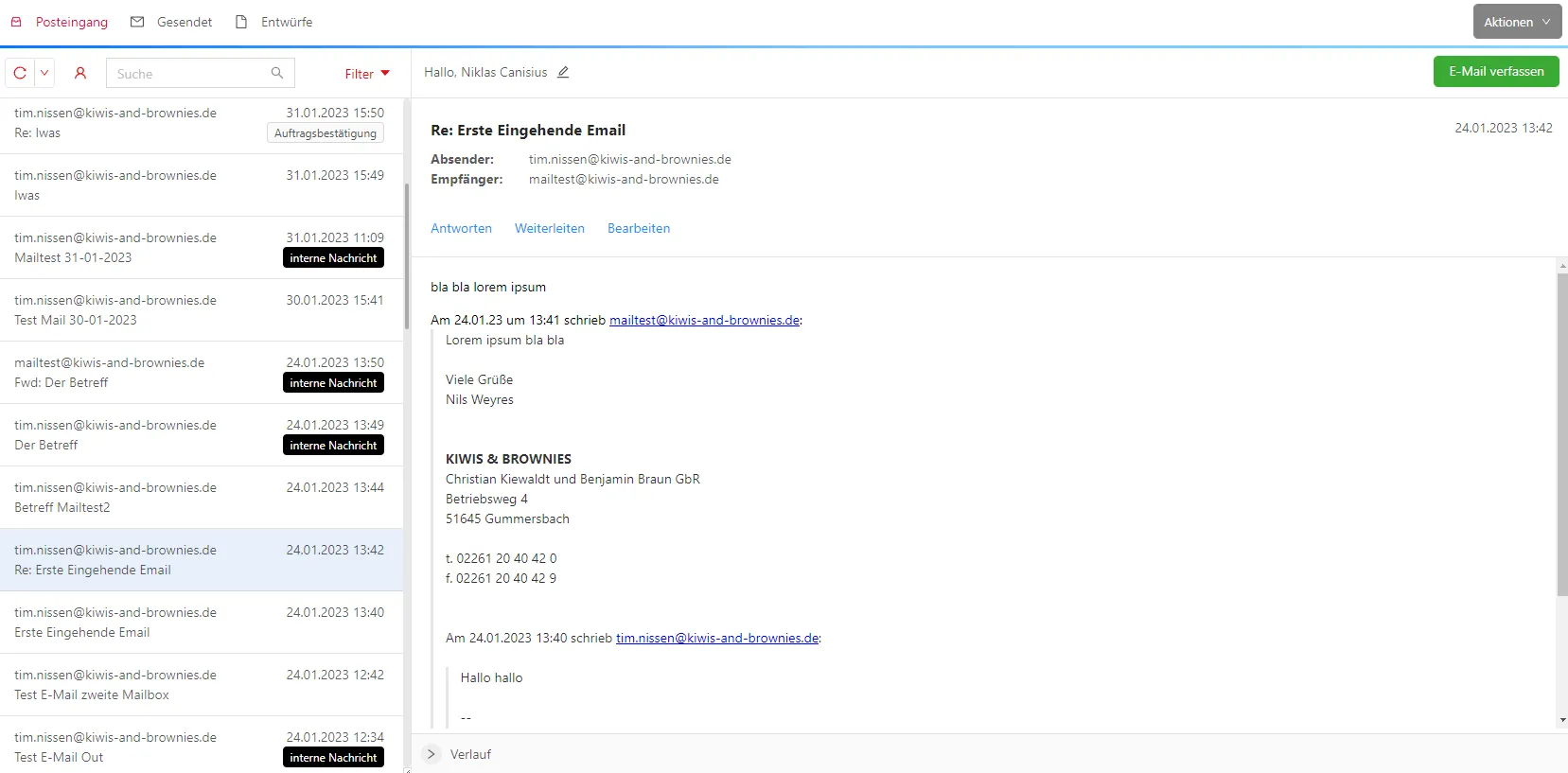Click interne Nachricht badge on Fwd: Der Betreff
The width and height of the screenshot is (1568, 773).
(333, 382)
